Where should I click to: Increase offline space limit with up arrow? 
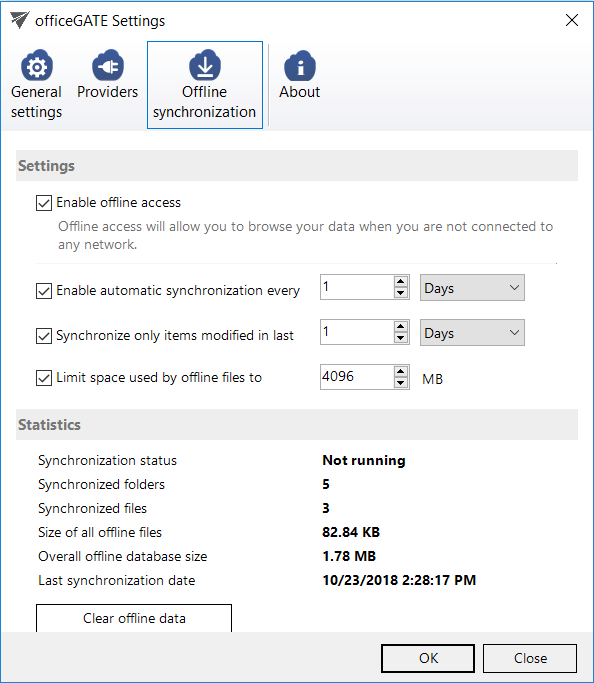click(400, 372)
